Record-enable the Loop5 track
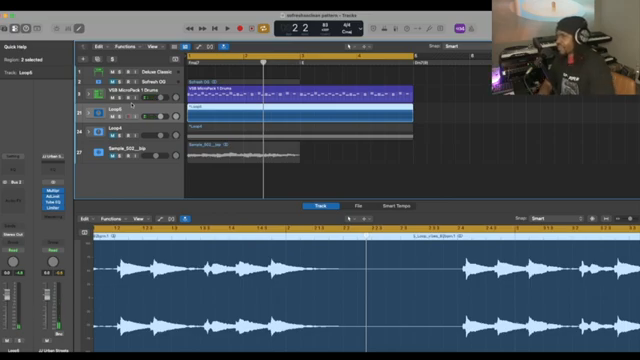Viewport: 640px width, 360px height. 128,117
